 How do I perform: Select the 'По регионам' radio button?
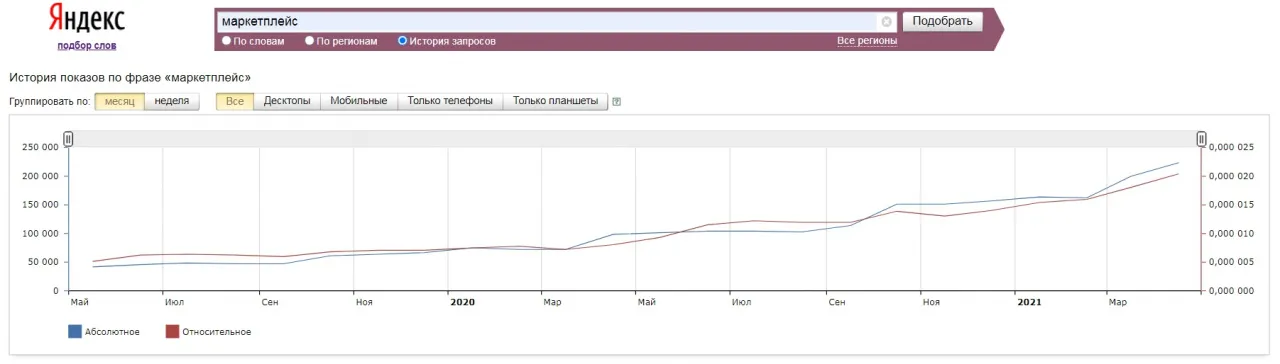click(x=310, y=41)
